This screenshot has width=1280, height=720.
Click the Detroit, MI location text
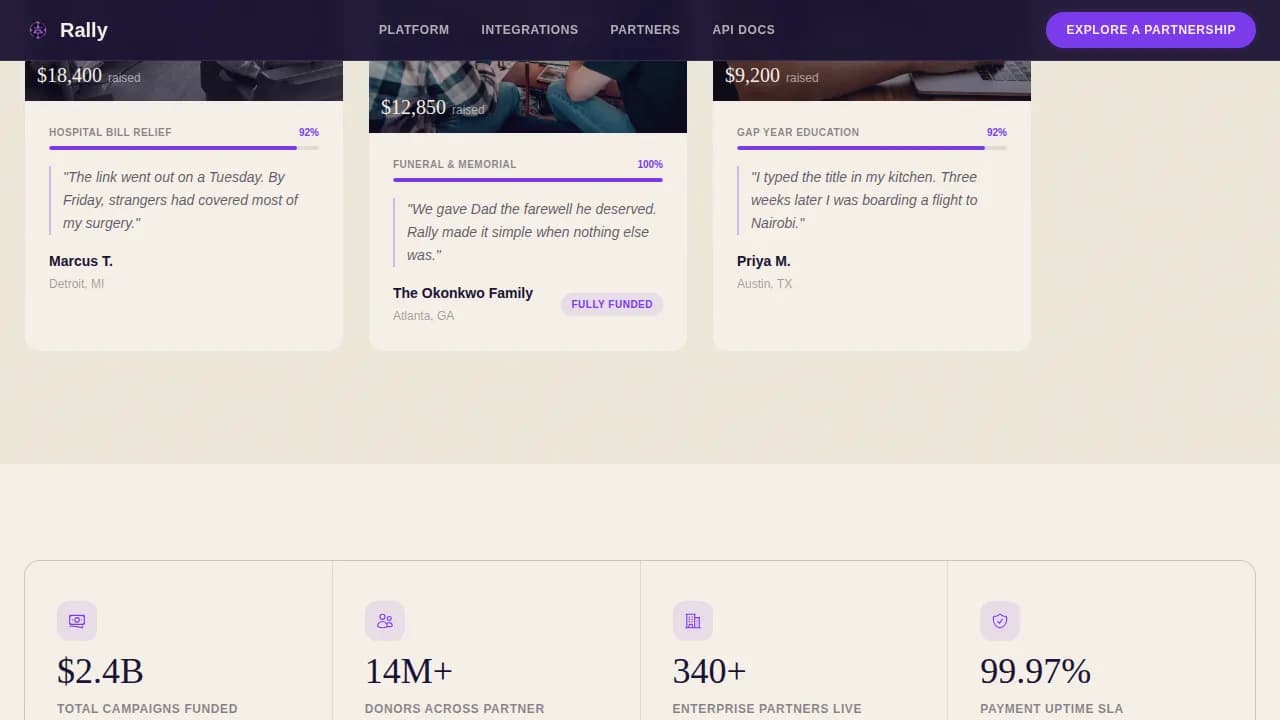tap(76, 284)
